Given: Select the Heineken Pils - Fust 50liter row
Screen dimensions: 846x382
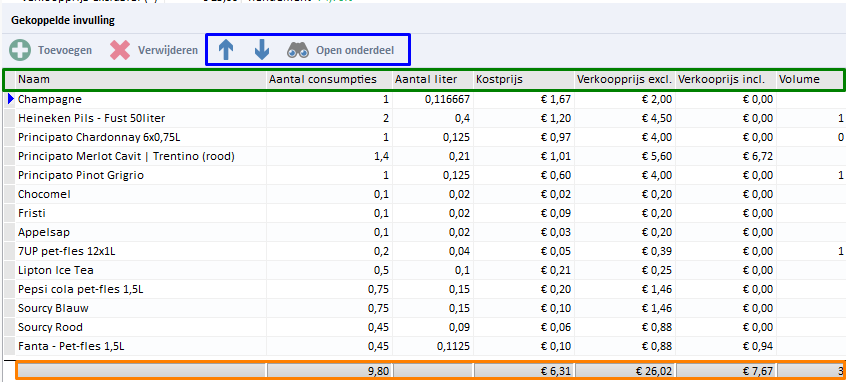Looking at the screenshot, I should [425, 118].
